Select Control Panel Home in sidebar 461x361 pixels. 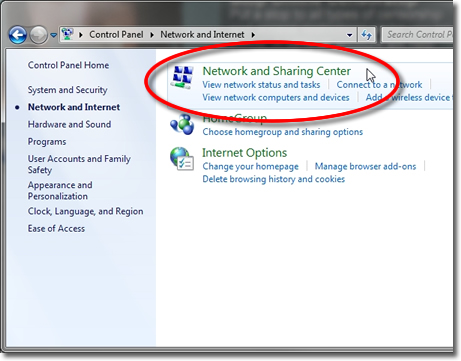click(68, 65)
